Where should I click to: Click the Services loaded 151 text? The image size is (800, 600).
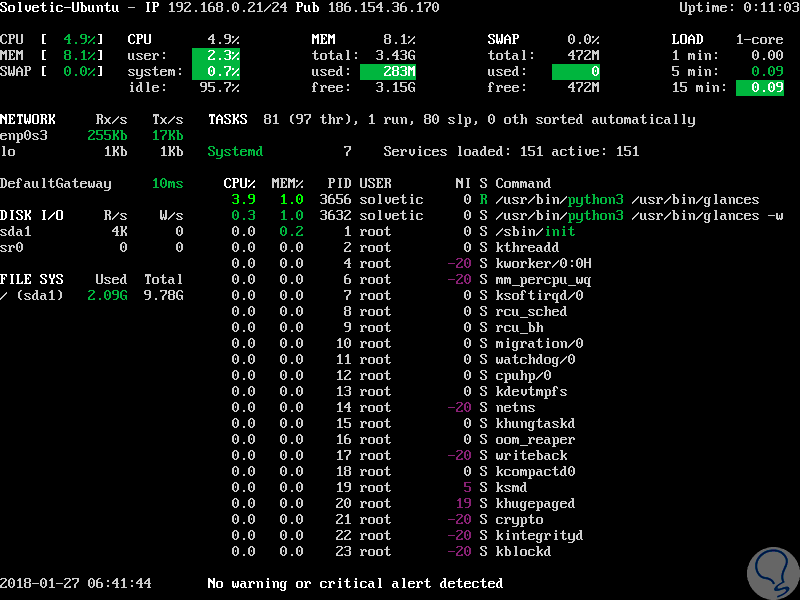pos(463,152)
